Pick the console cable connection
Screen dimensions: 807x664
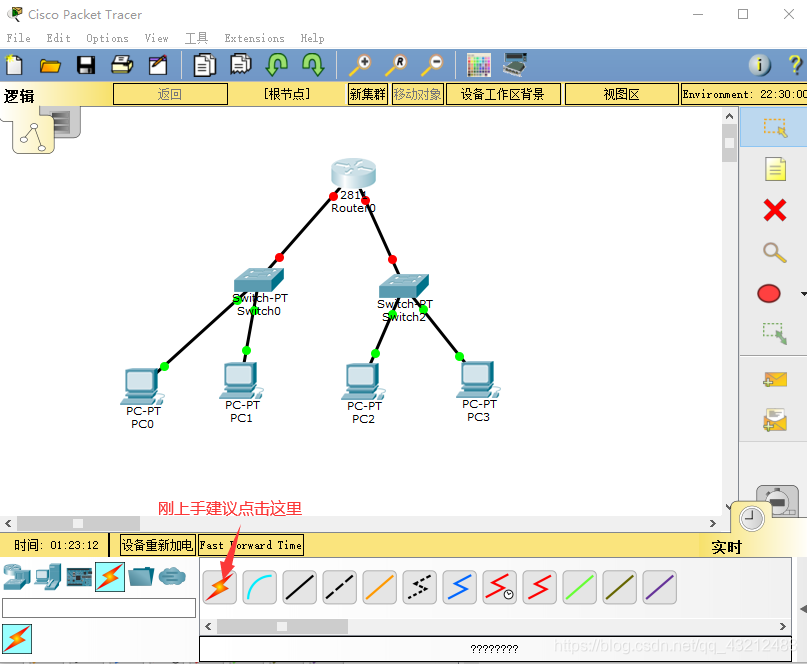pos(259,587)
